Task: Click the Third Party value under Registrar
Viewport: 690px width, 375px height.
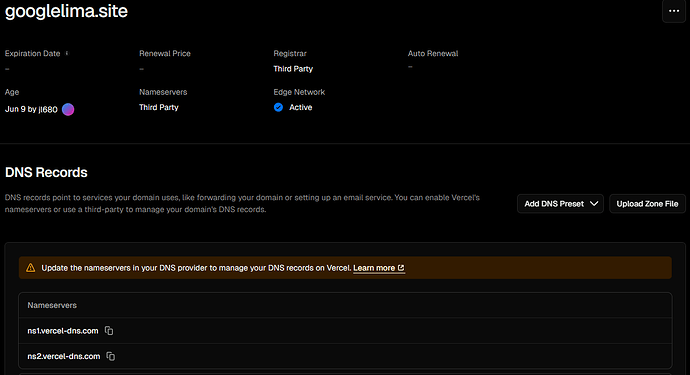Action: pyautogui.click(x=293, y=69)
